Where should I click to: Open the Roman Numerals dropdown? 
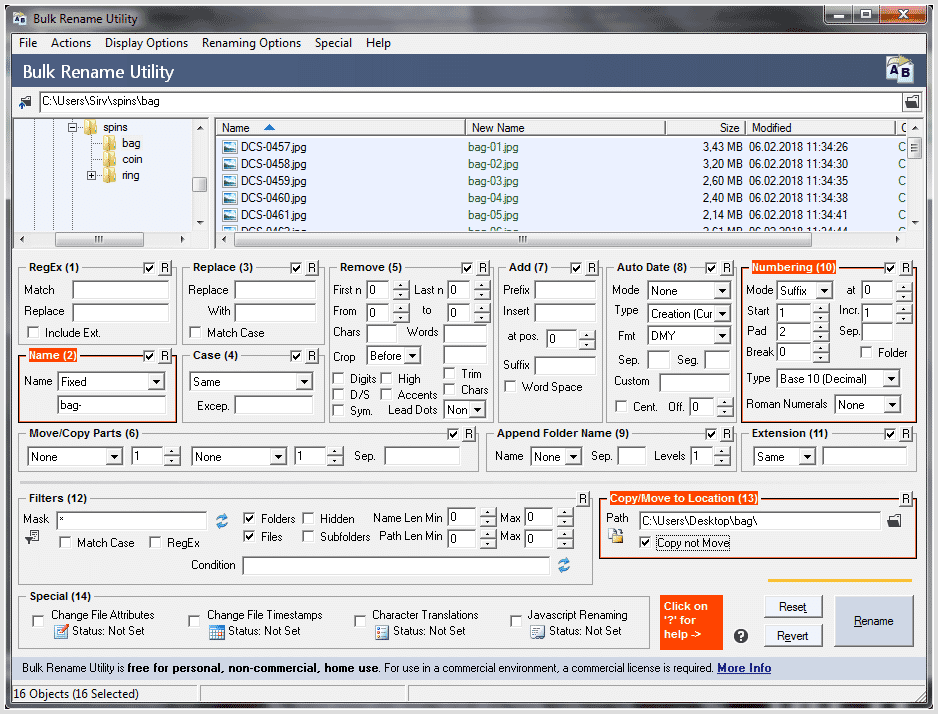pos(892,405)
